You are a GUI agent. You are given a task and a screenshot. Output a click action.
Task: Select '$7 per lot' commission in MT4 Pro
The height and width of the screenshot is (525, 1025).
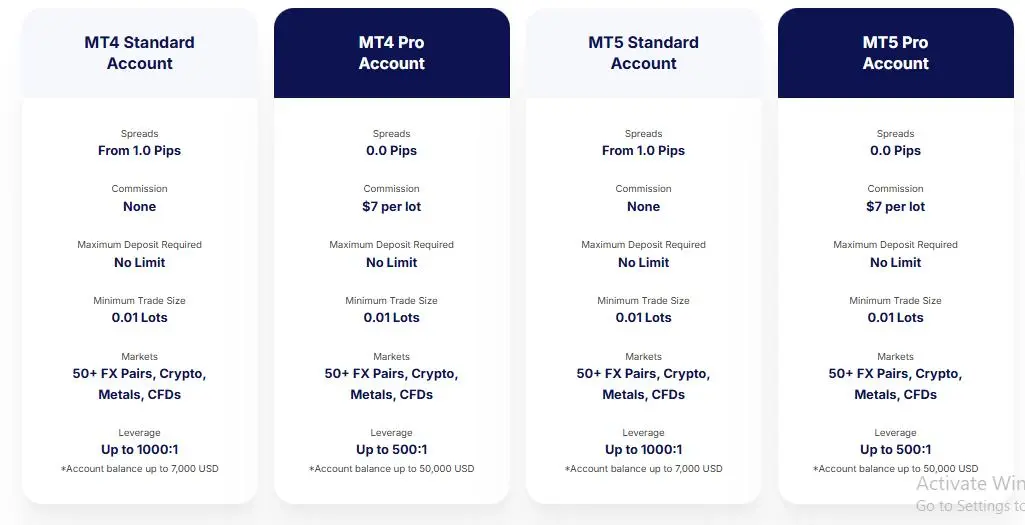(392, 207)
